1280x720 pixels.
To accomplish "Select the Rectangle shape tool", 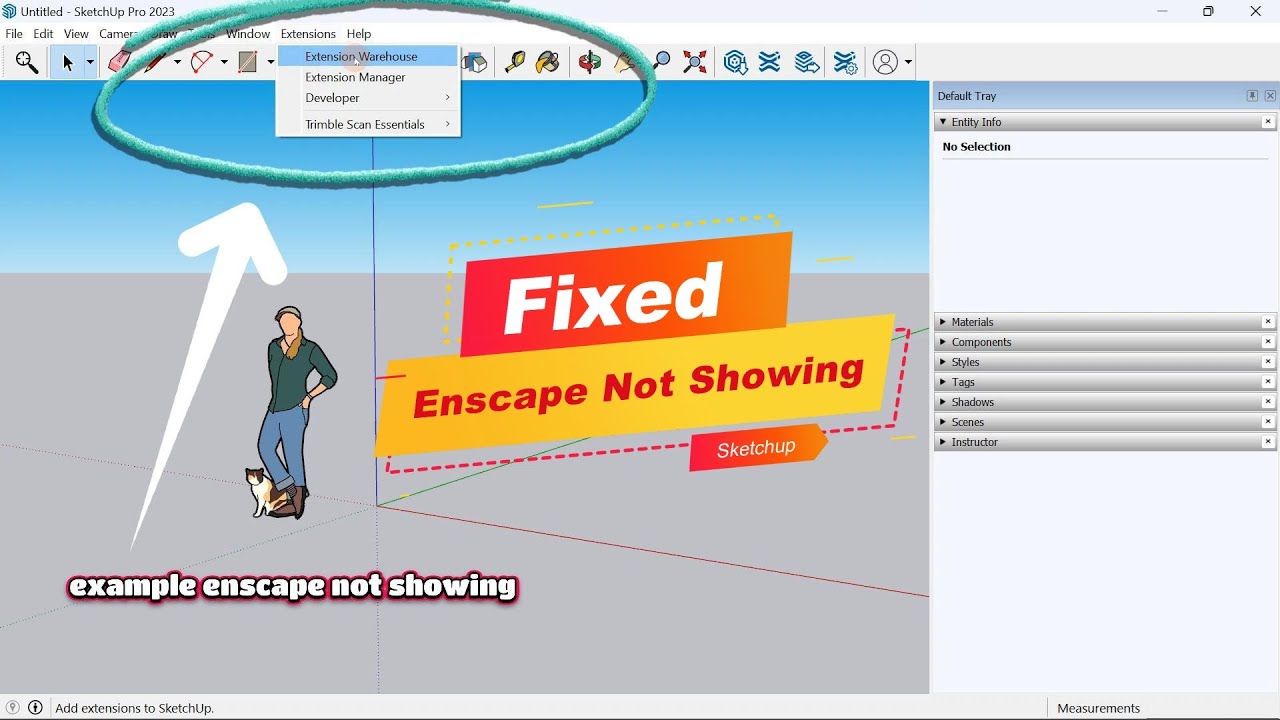I will (249, 62).
